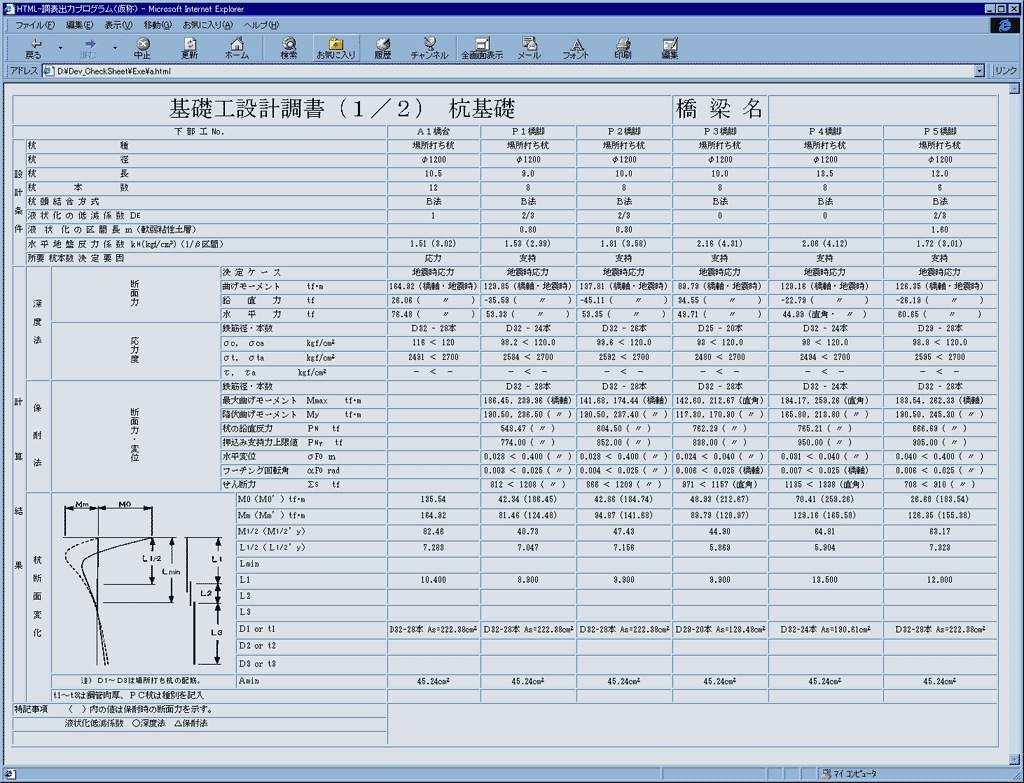The image size is (1024, 783).
Task: Click the リンク links bar label
Action: coord(1005,71)
